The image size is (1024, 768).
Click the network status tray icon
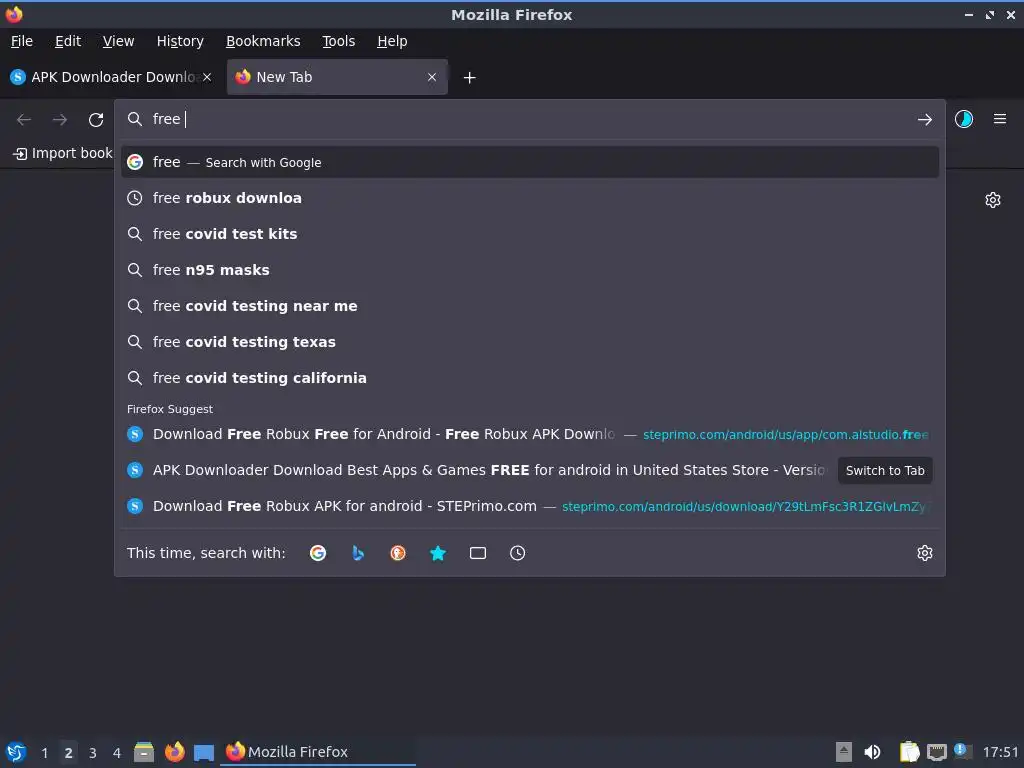936,752
